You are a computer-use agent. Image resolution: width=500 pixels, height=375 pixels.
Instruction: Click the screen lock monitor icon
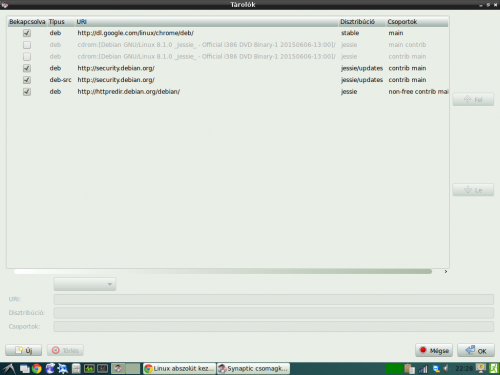coord(481,368)
